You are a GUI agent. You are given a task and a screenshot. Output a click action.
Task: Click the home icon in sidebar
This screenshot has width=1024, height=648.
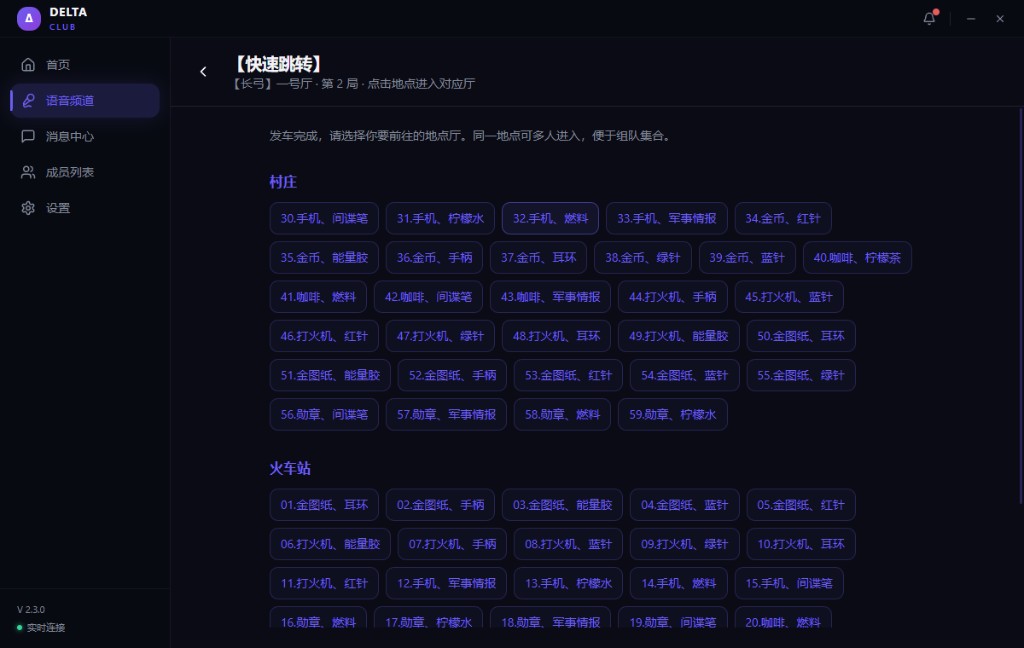[28, 65]
